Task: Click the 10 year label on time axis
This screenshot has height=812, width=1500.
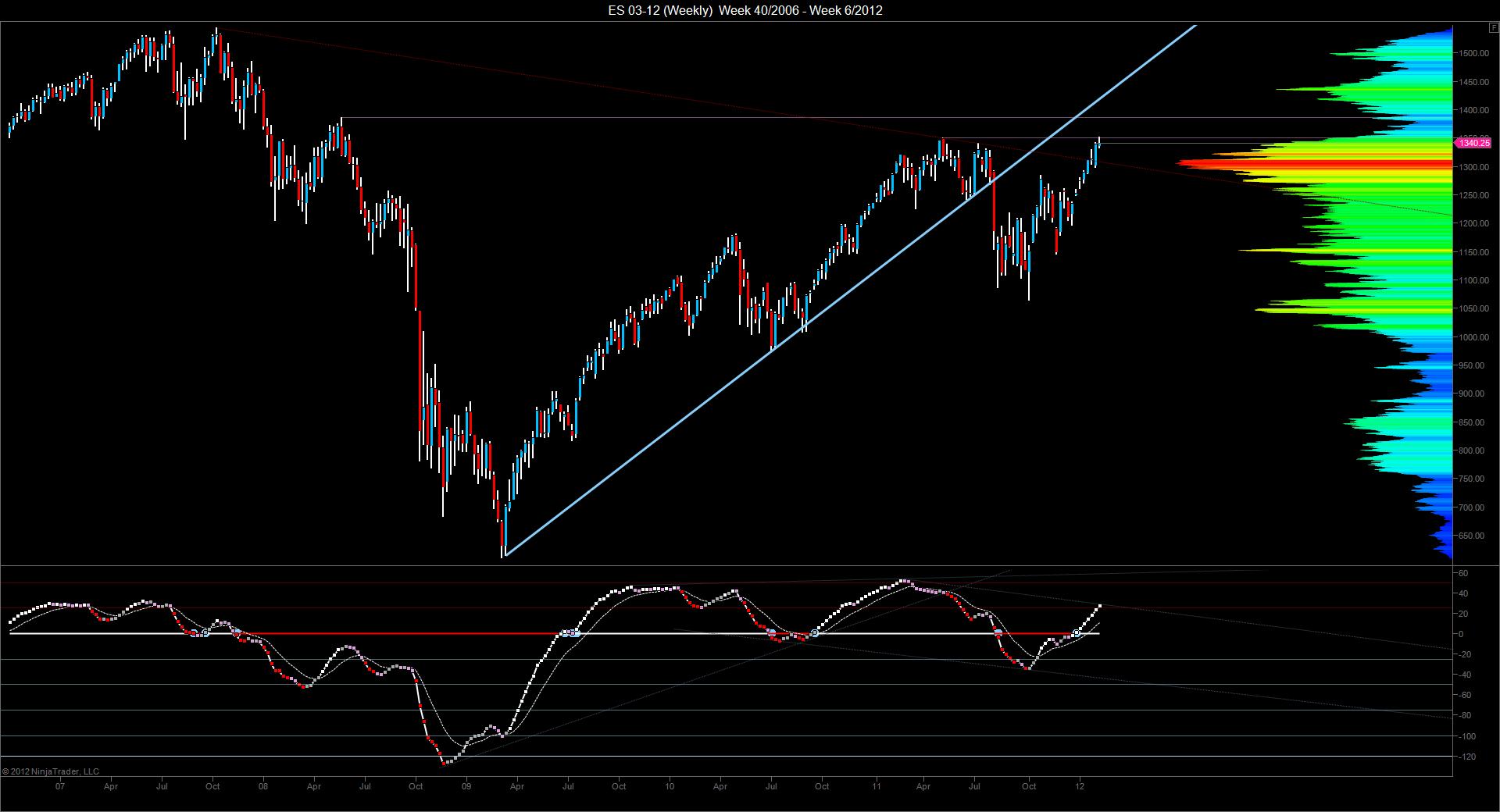Action: tap(670, 786)
